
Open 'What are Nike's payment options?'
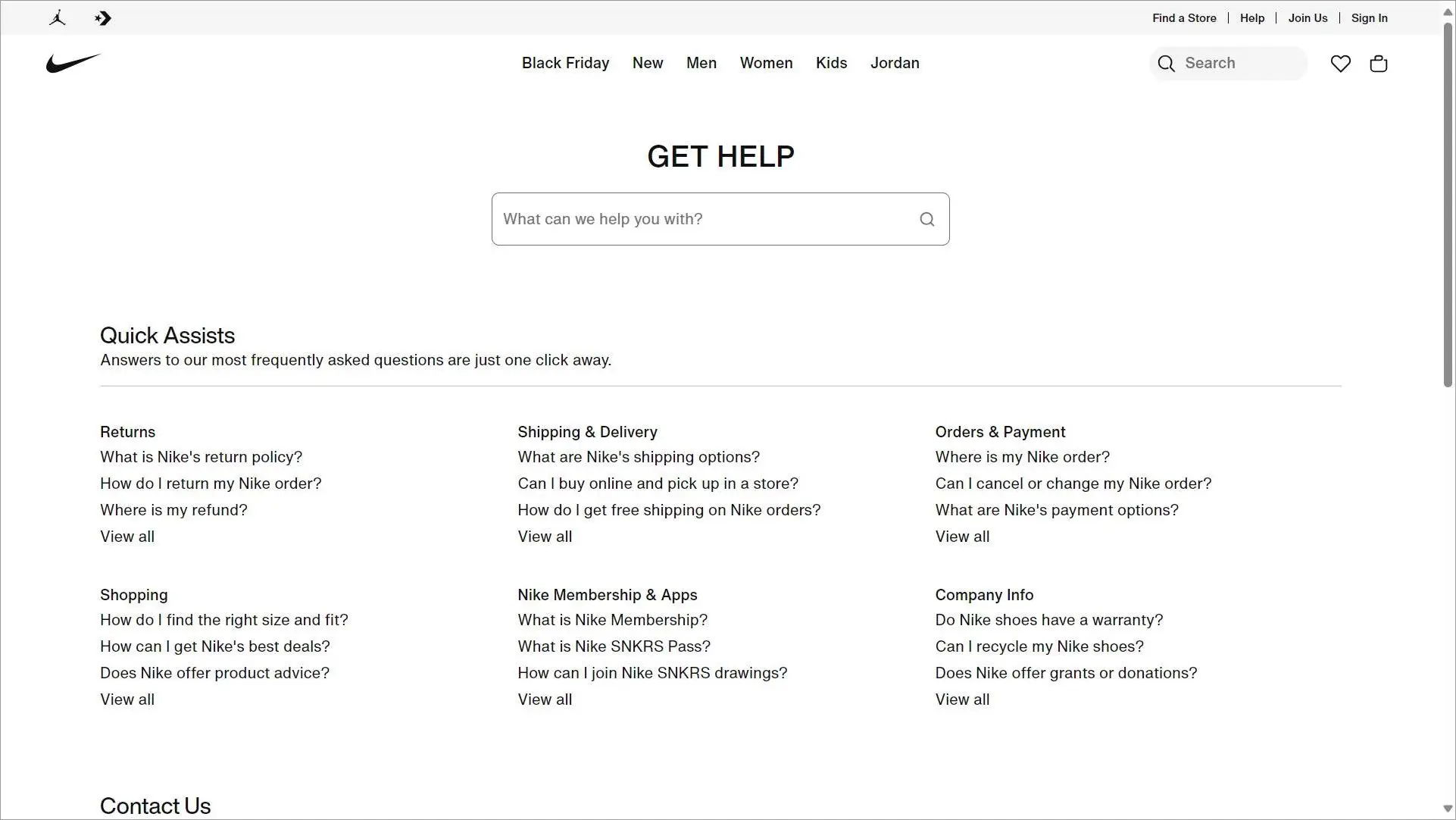(1057, 510)
